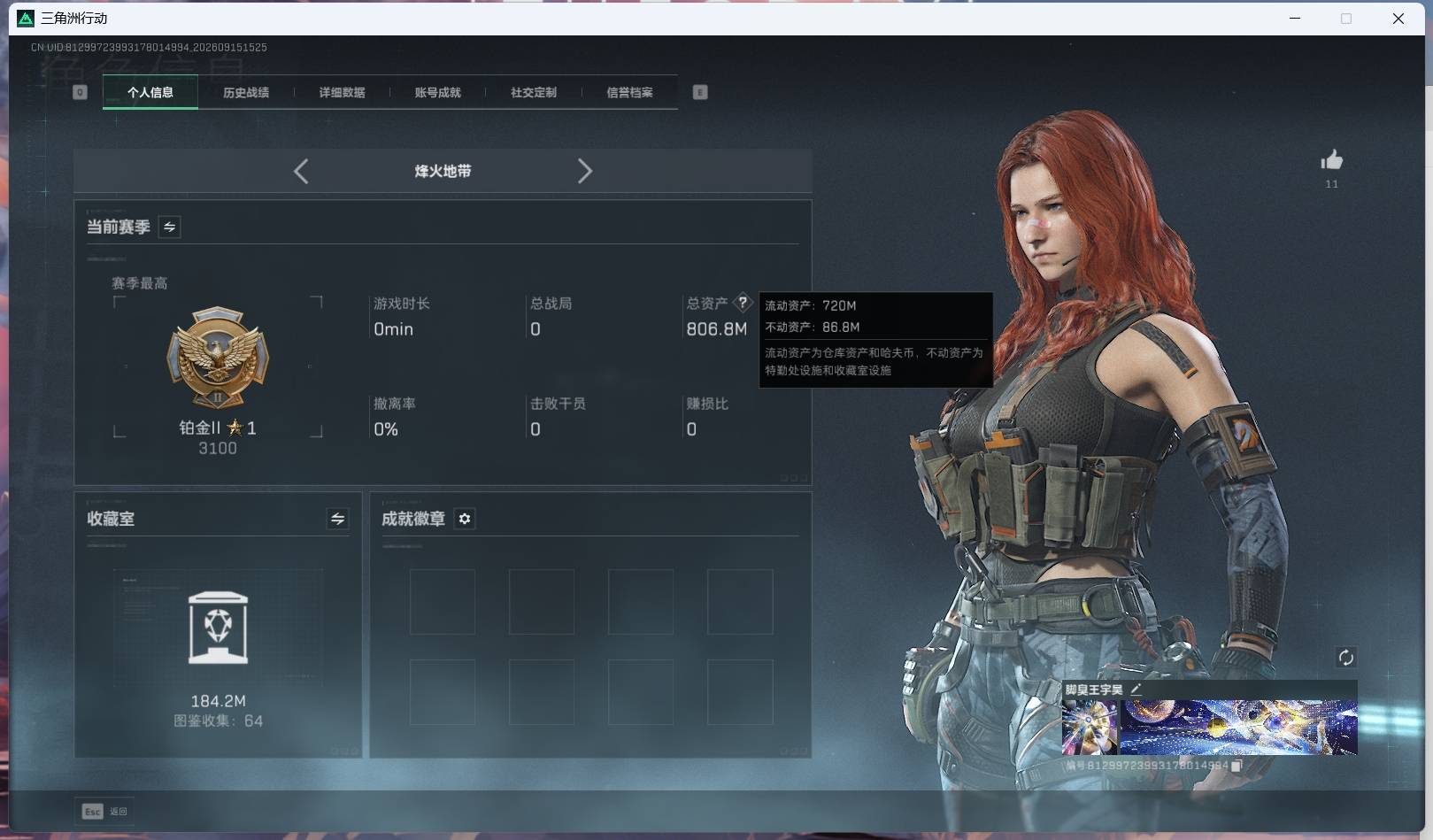
Task: Click the CN UID text at top
Action: 149,47
